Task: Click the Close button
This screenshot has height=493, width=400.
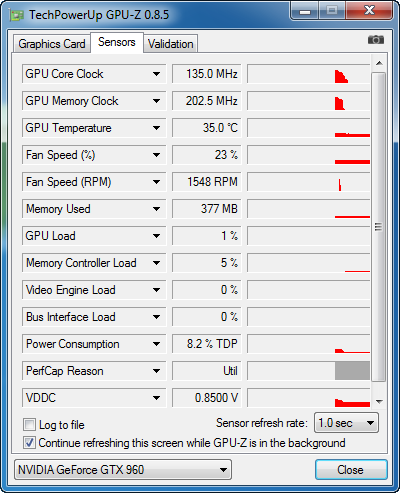Action: (x=351, y=470)
